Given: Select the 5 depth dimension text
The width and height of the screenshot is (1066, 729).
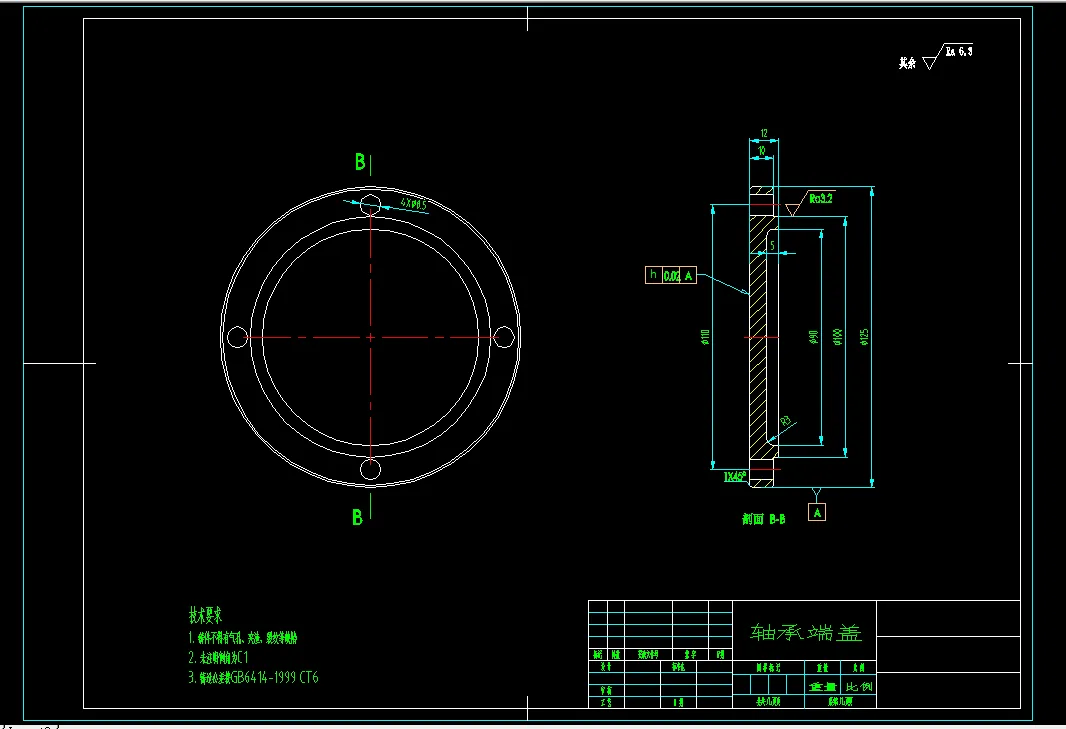Looking at the screenshot, I should click(x=772, y=245).
